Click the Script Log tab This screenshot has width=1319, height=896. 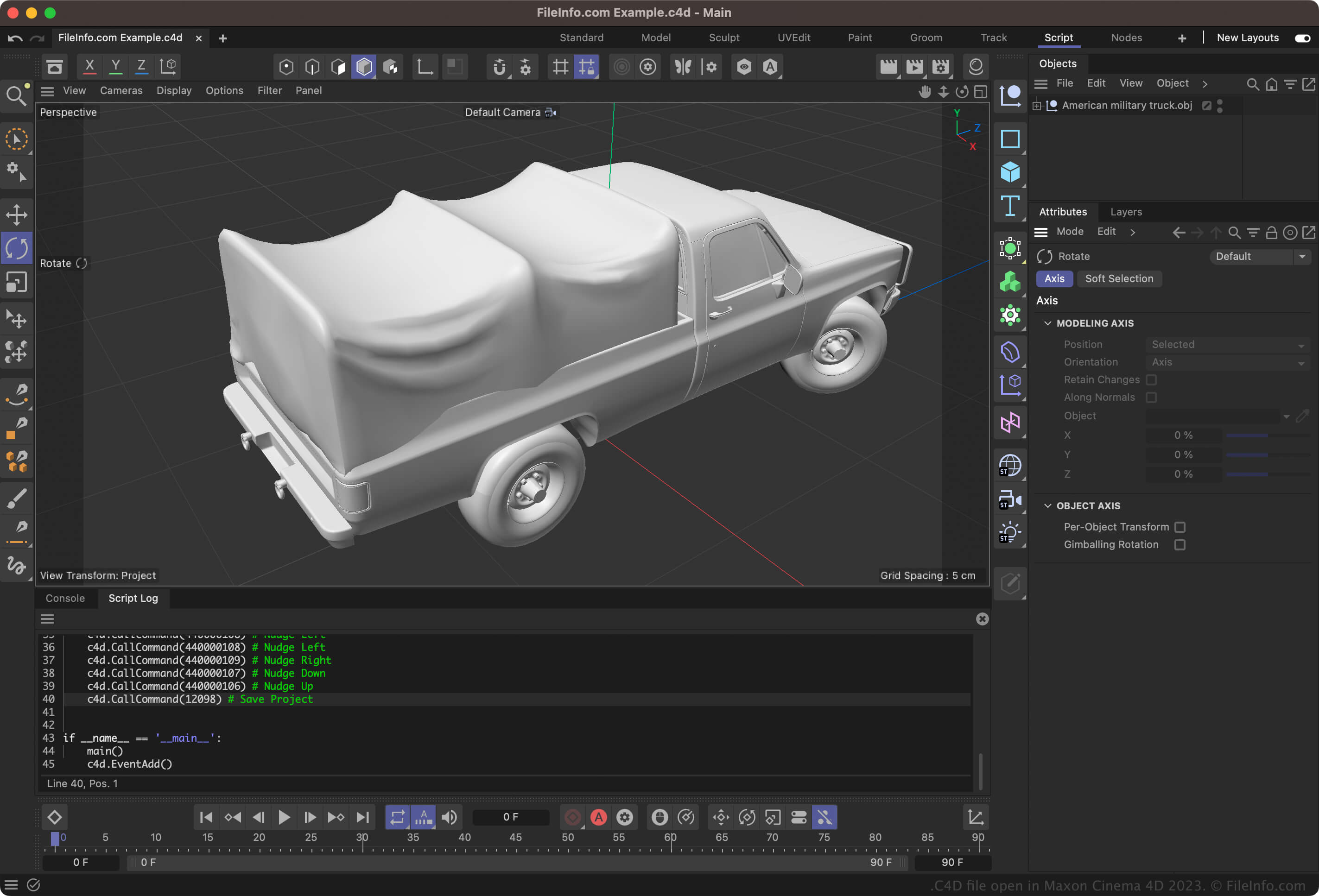tap(133, 598)
